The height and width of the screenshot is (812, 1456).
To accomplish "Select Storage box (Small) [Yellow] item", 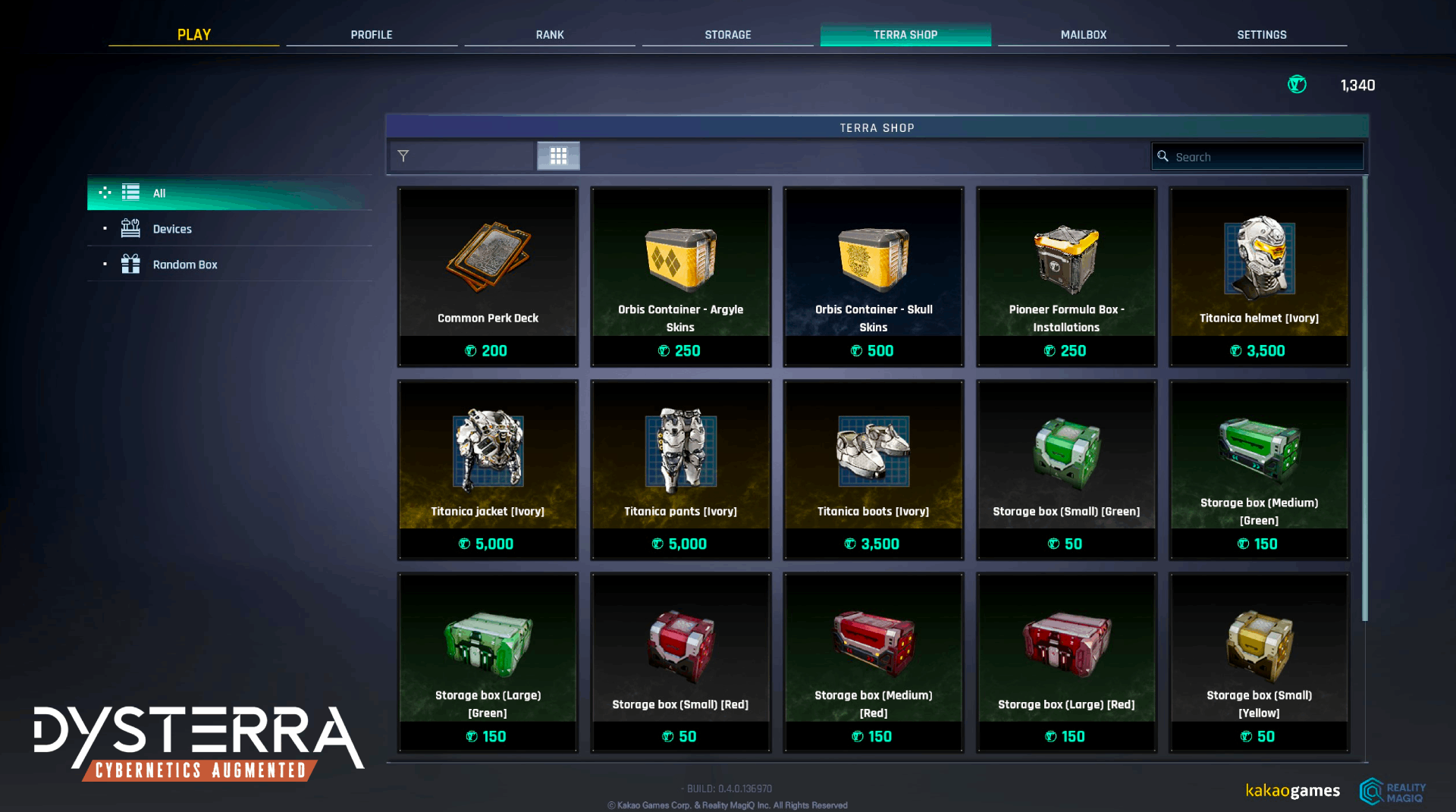I will (x=1259, y=662).
